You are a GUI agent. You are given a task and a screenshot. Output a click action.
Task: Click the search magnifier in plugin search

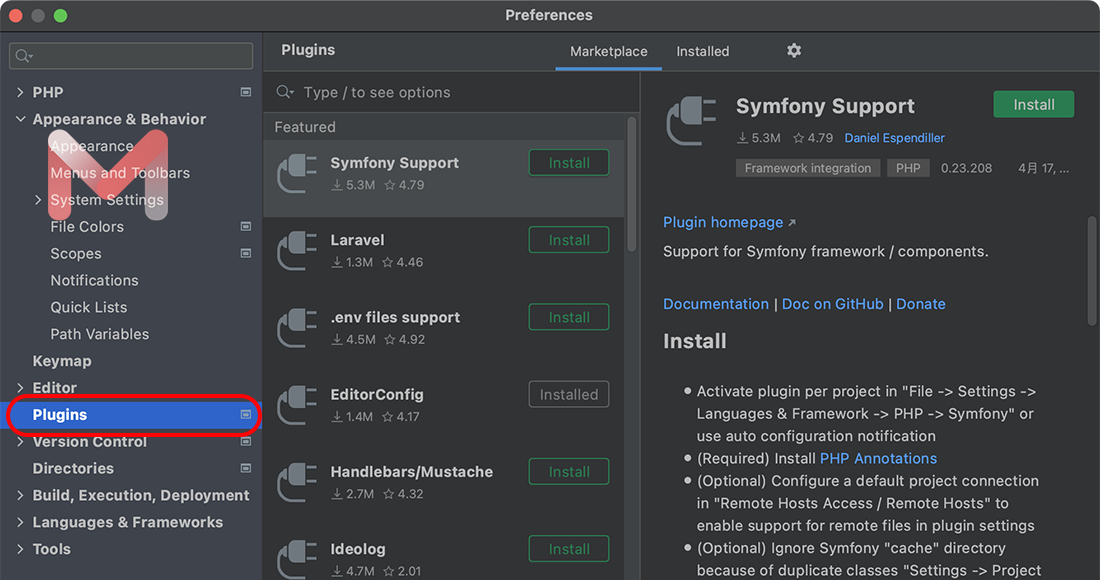pyautogui.click(x=284, y=92)
